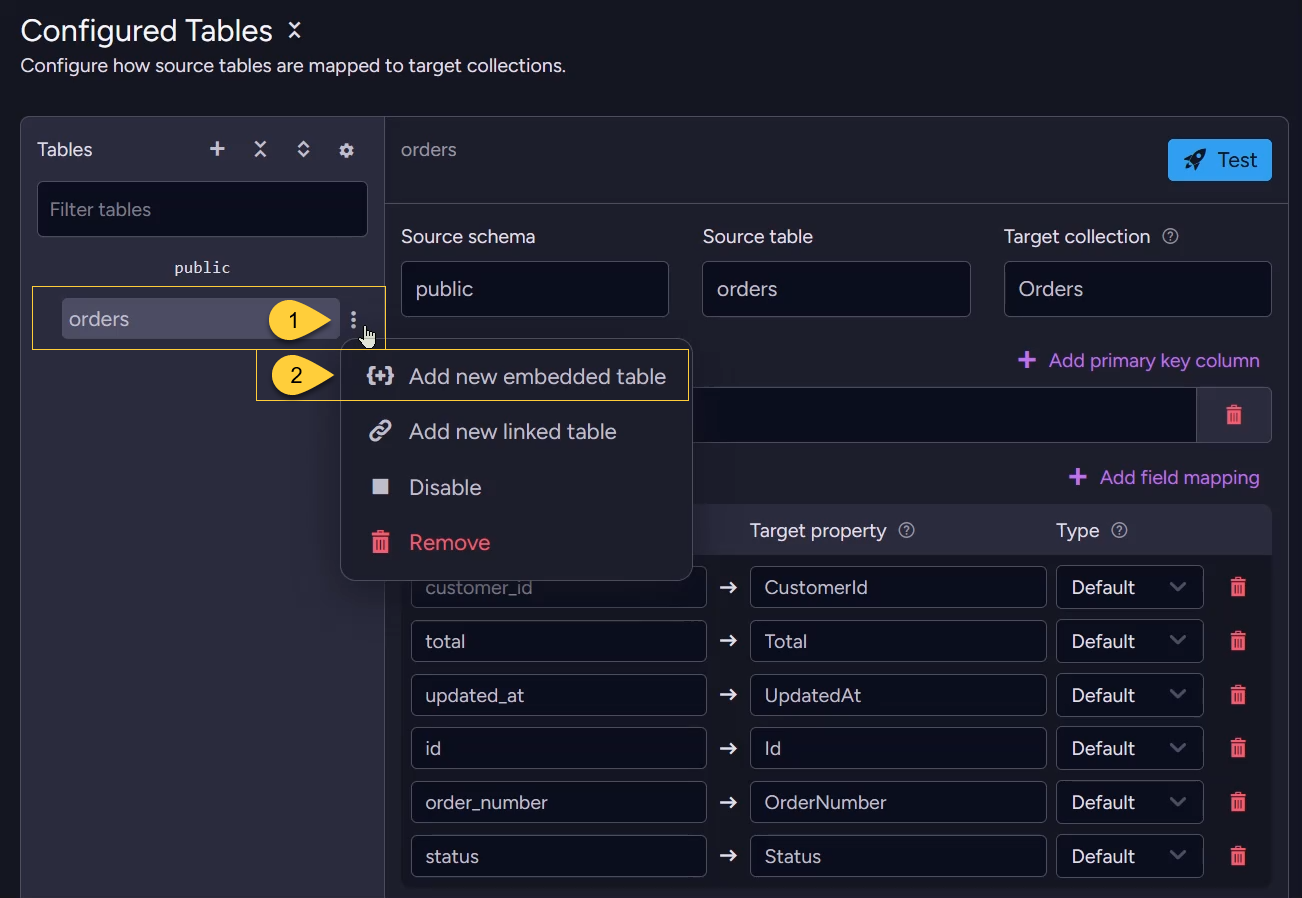Click the Tables panel label
Viewport: 1302px width, 898px height.
pyautogui.click(x=65, y=150)
